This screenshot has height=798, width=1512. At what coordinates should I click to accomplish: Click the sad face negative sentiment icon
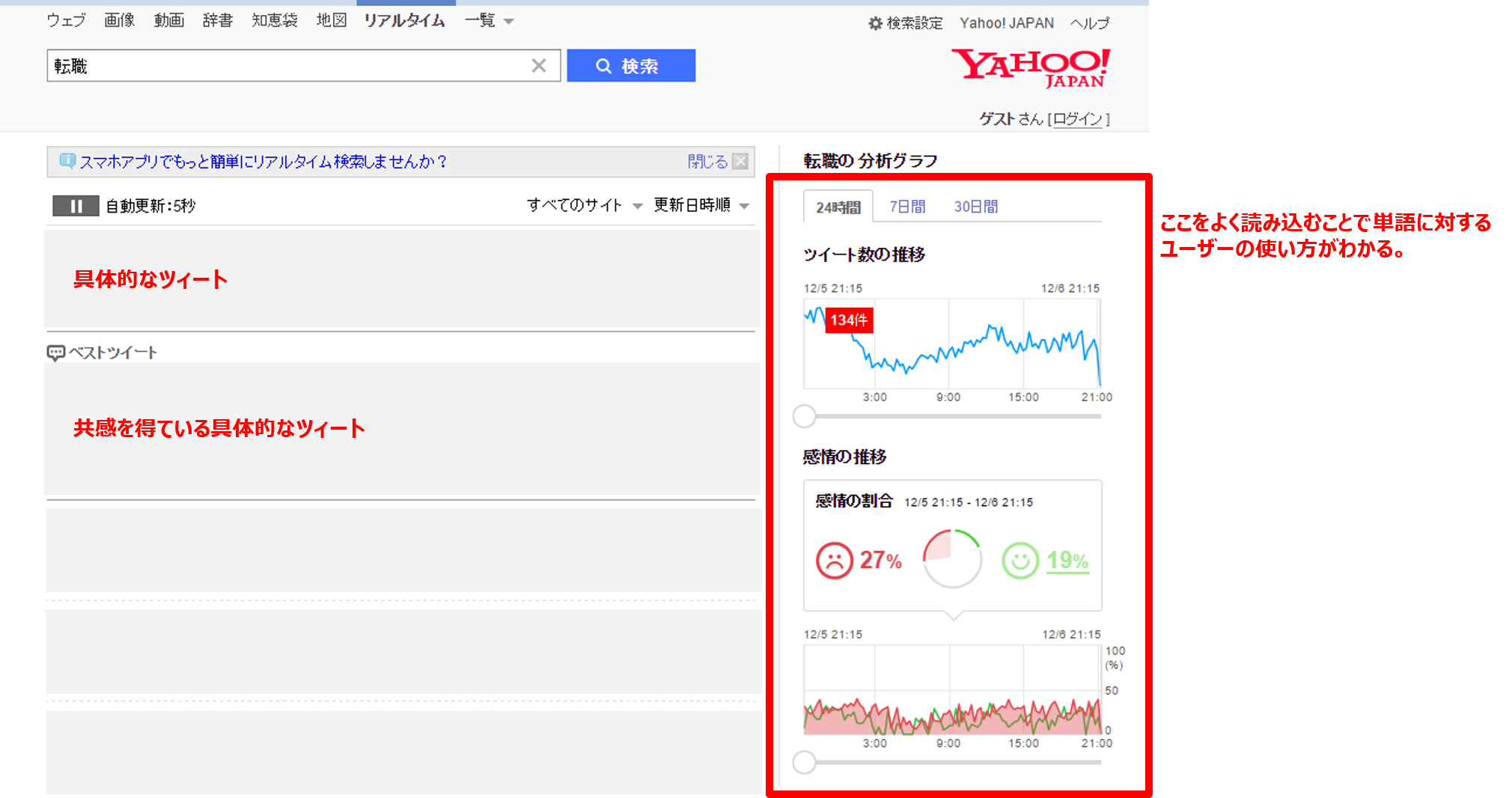[x=834, y=560]
